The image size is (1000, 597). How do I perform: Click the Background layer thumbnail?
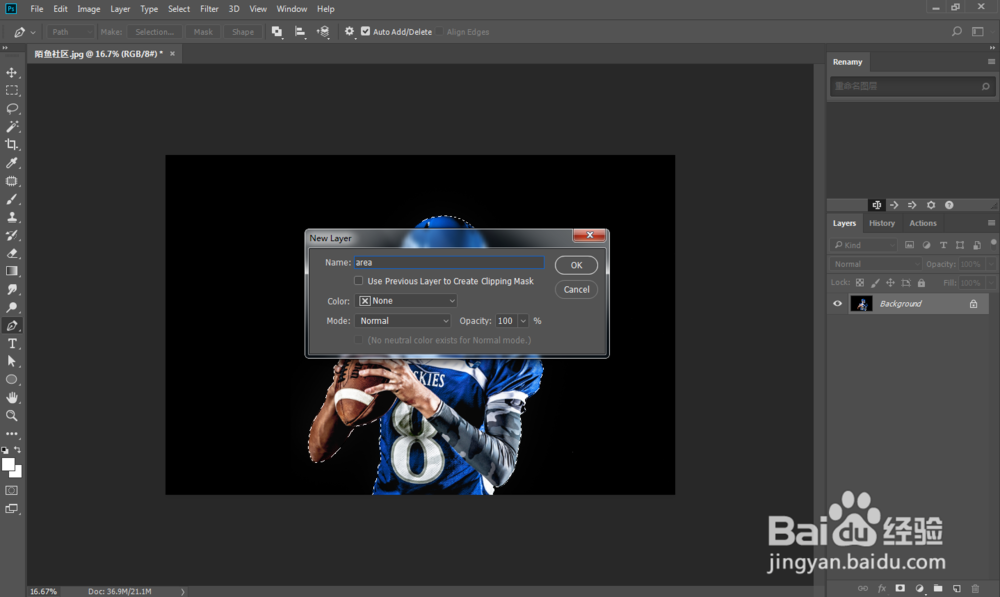[x=862, y=304]
